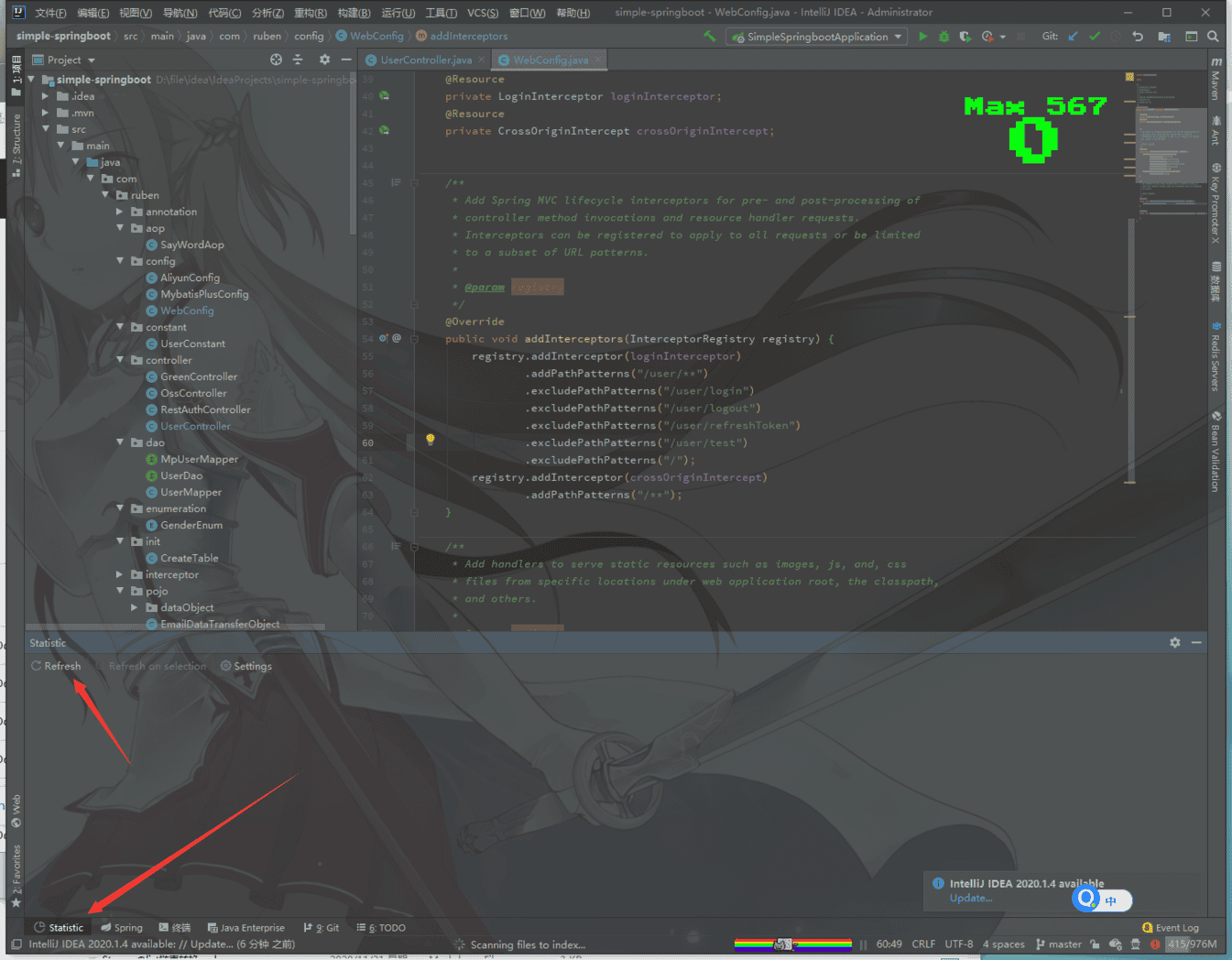Click the Refresh button in Statistic
This screenshot has width=1232, height=960.
pyautogui.click(x=56, y=666)
